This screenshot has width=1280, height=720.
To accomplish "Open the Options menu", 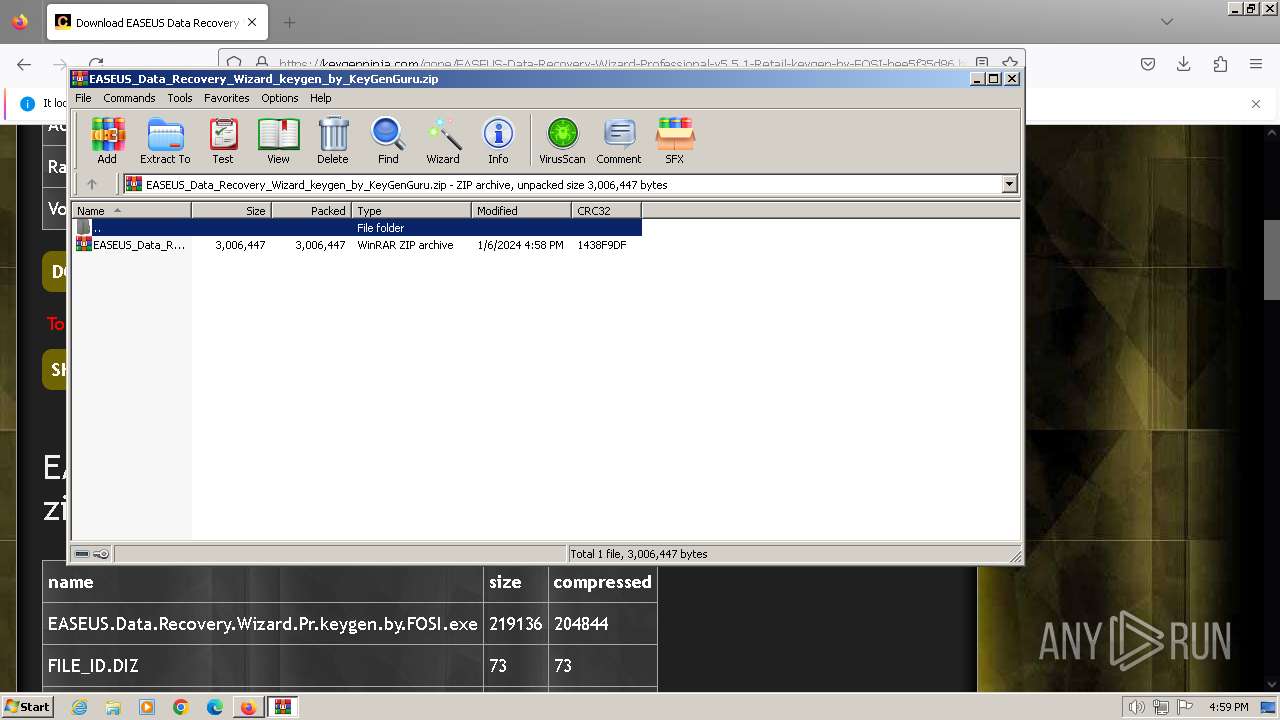I will pos(280,98).
